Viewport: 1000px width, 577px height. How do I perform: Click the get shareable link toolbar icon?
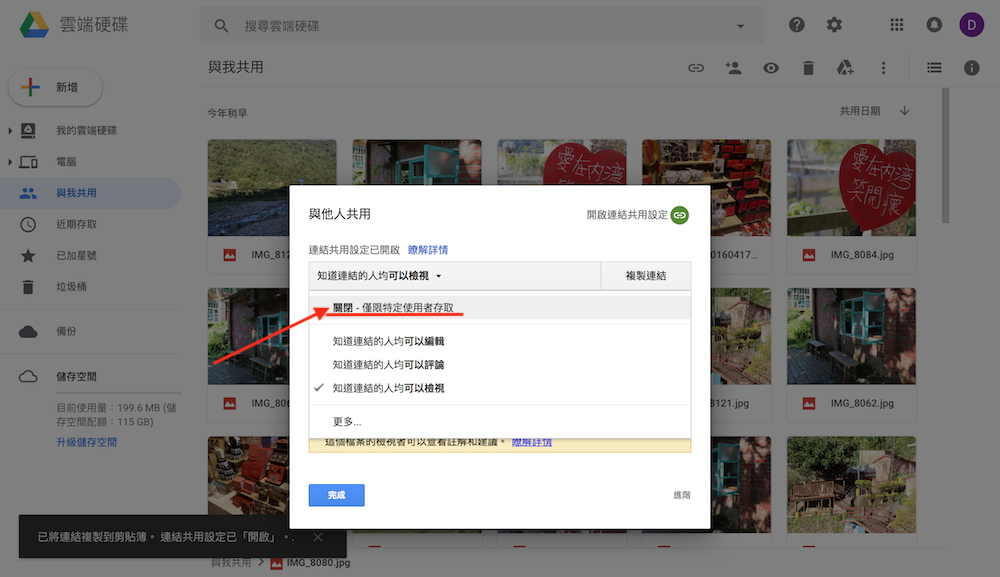tap(695, 67)
